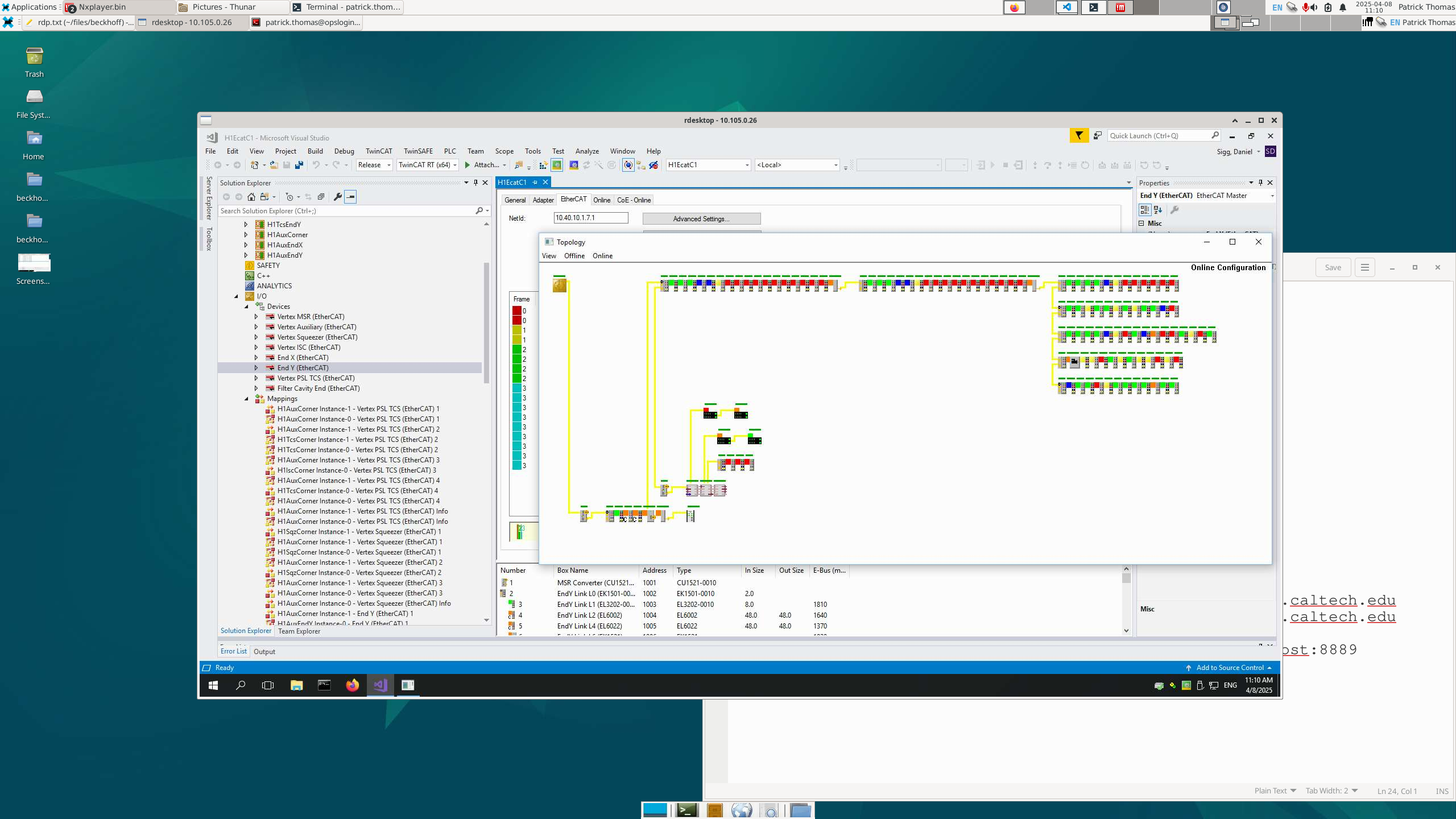
Task: Open Firefox from Windows taskbar
Action: (x=352, y=685)
